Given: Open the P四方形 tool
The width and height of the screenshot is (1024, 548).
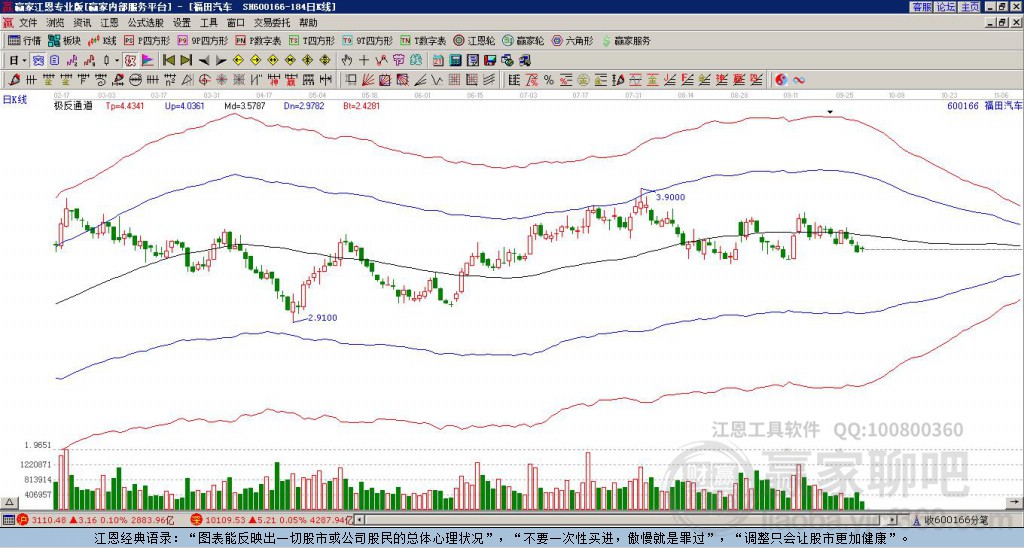Looking at the screenshot, I should coord(147,40).
